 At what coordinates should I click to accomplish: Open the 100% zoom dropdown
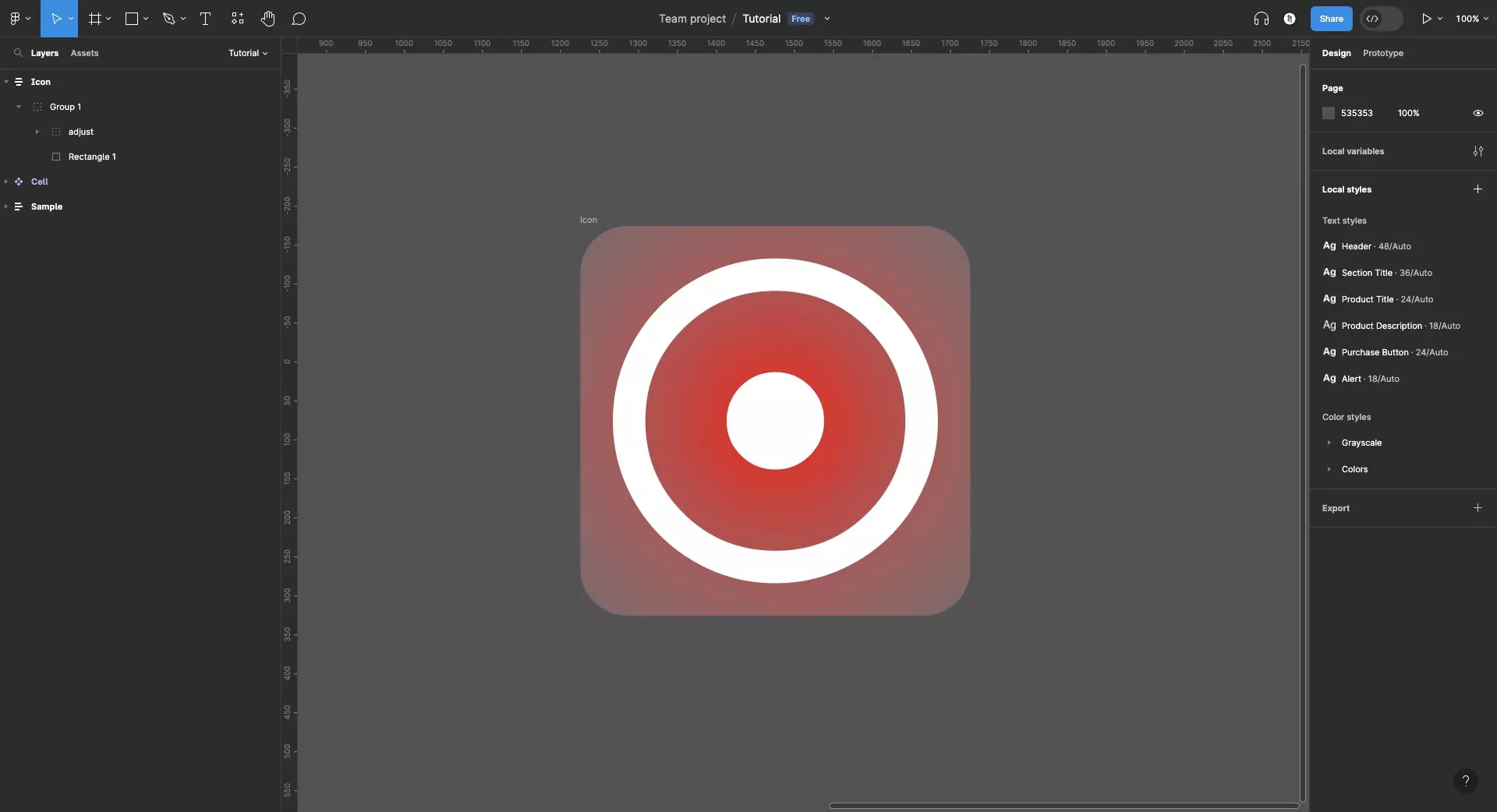coord(1472,19)
